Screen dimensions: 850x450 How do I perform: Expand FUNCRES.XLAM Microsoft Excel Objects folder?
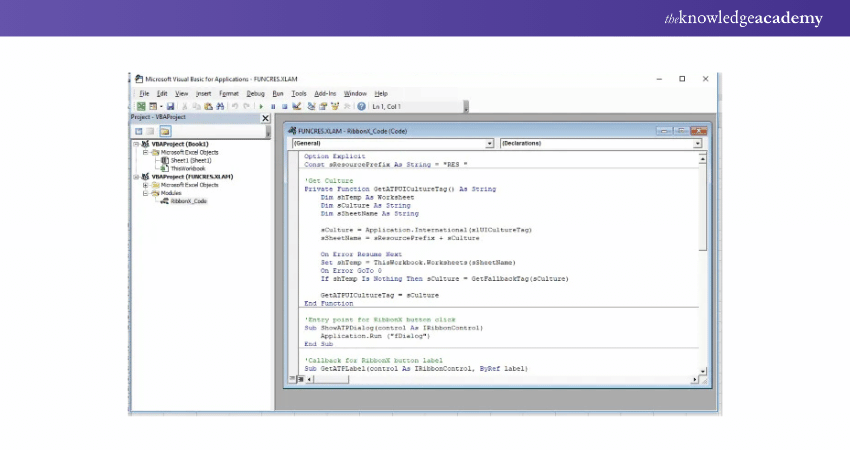coord(146,185)
